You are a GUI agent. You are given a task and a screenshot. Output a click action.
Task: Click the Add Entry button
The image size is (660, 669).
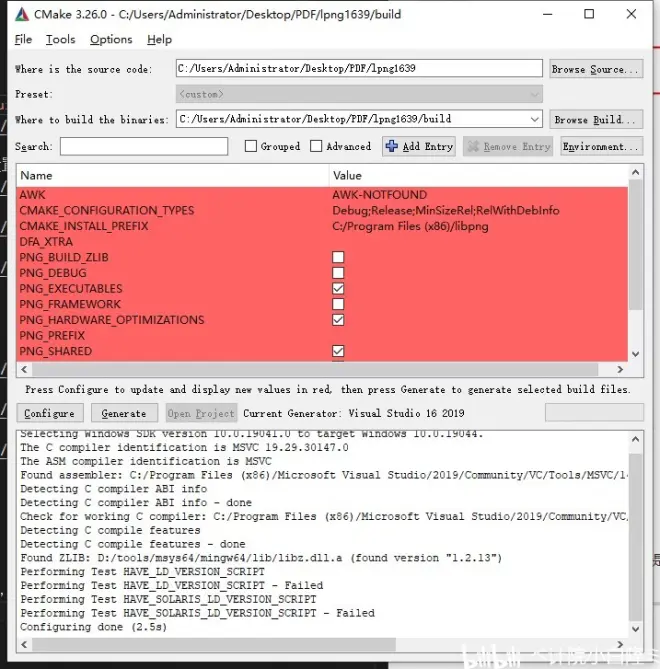coord(419,146)
